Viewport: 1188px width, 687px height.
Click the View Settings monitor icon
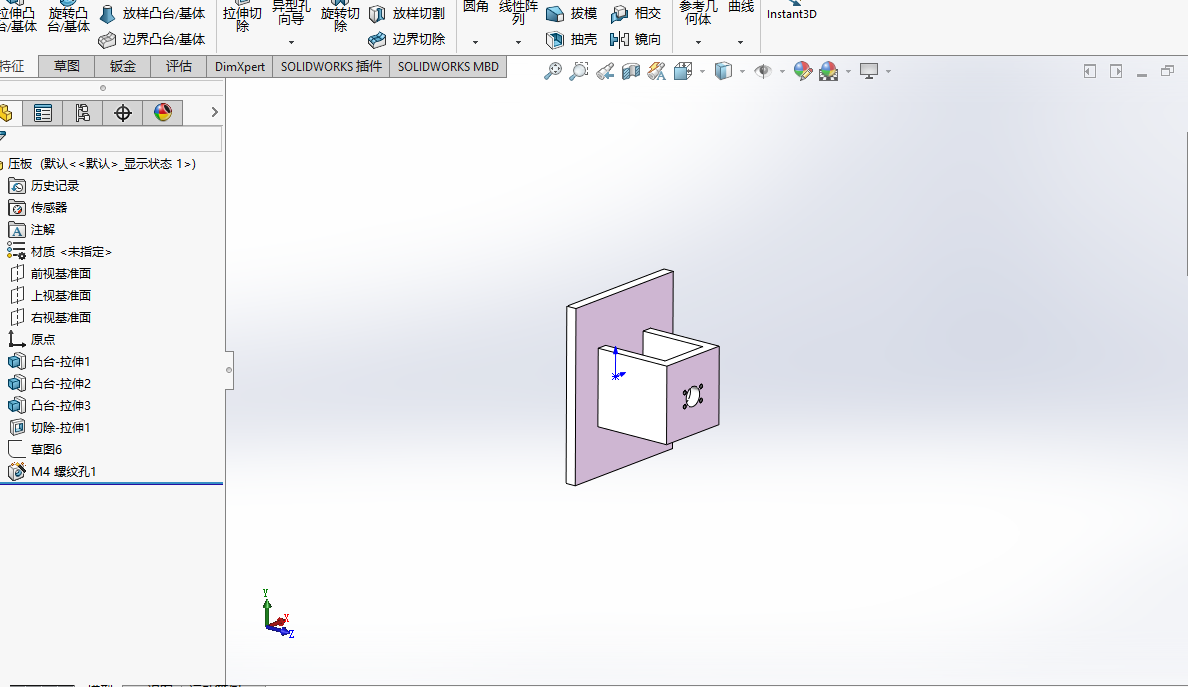869,71
